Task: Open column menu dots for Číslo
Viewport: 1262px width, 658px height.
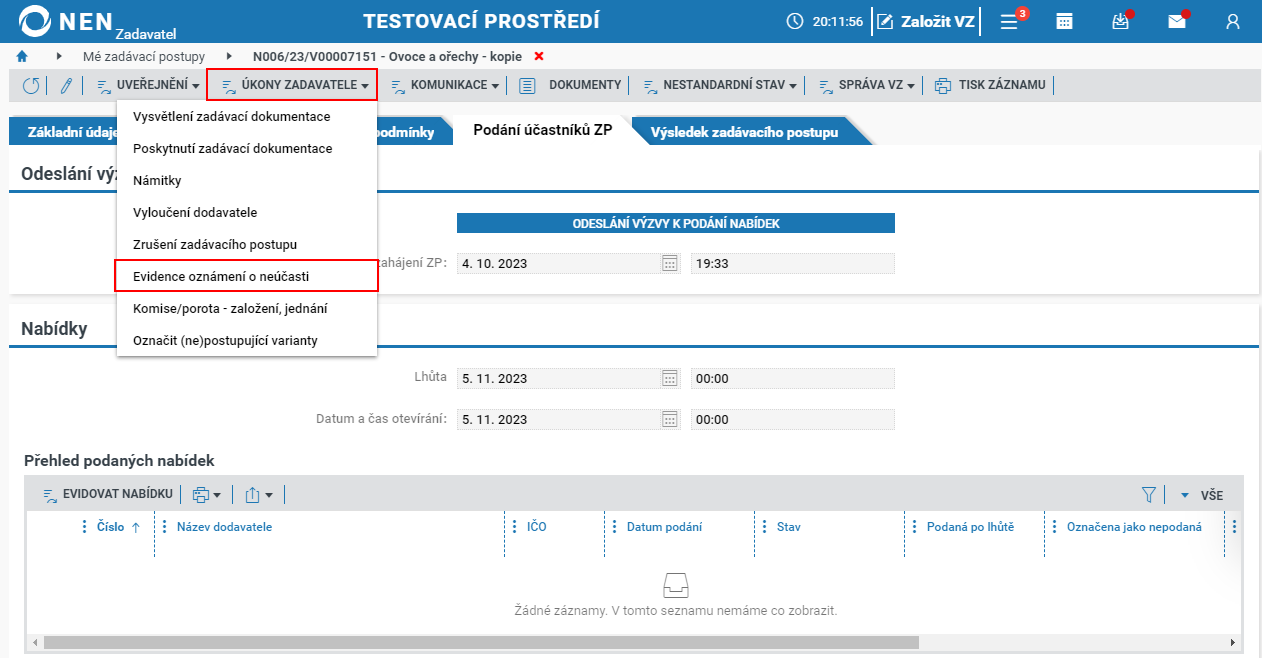Action: [84, 527]
